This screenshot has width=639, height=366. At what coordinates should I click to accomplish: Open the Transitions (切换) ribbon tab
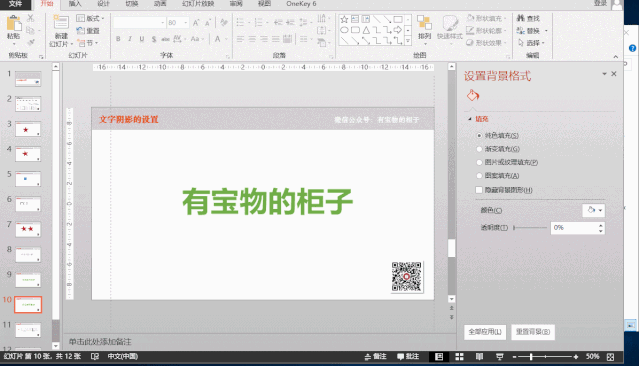point(132,4)
